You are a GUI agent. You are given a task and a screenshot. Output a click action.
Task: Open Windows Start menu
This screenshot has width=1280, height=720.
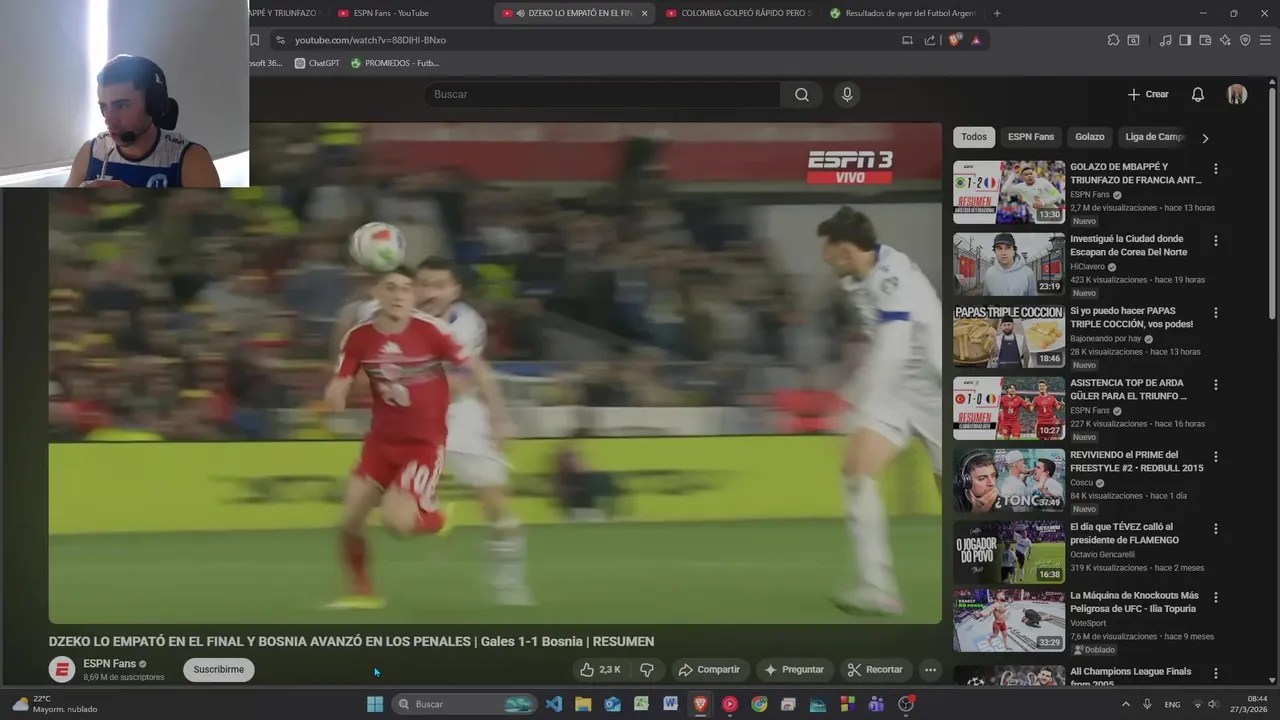tap(375, 704)
